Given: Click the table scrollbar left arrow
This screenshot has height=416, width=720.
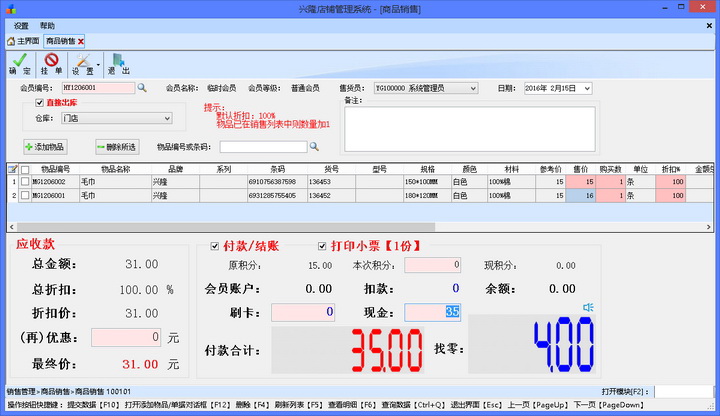Looking at the screenshot, I should point(12,227).
